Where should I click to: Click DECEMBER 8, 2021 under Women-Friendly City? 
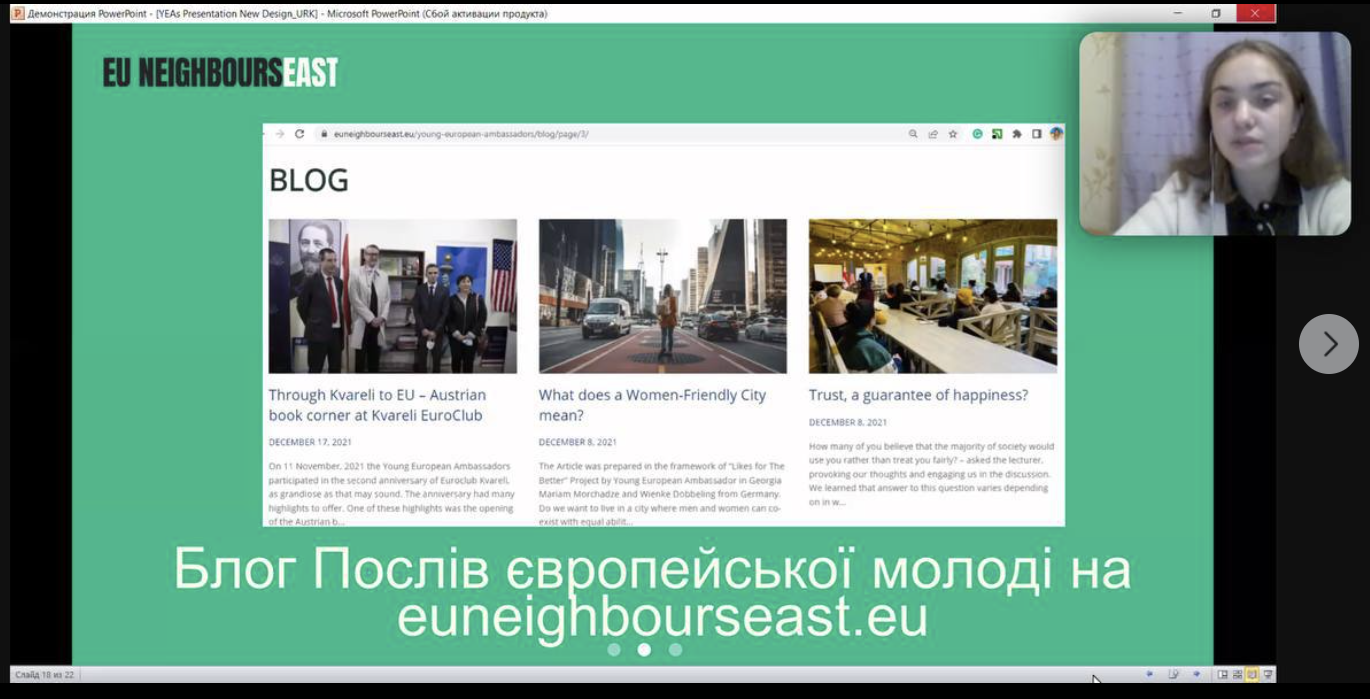pos(577,442)
